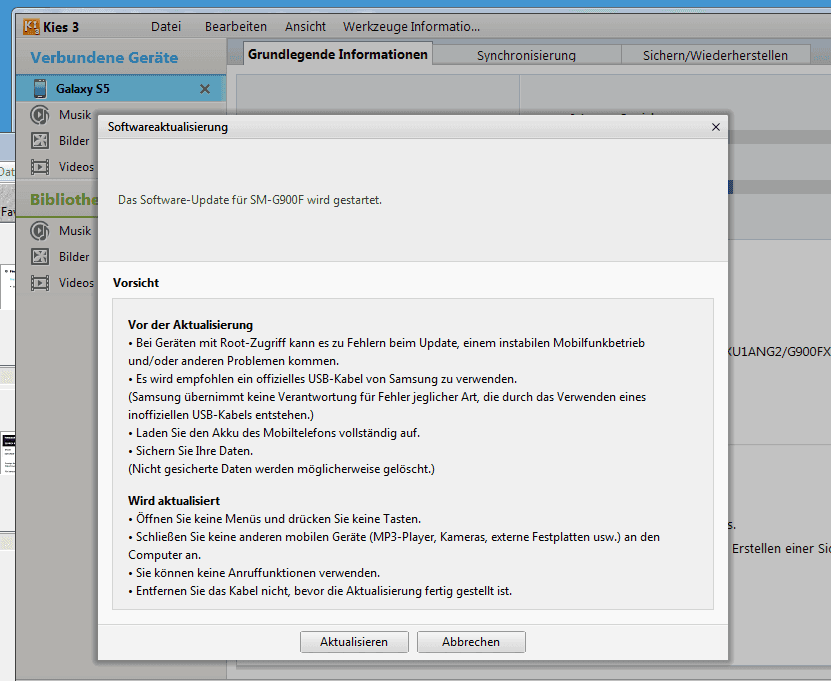Click the Vor der Aktualisierung heading
The height and width of the screenshot is (681, 831).
click(190, 325)
